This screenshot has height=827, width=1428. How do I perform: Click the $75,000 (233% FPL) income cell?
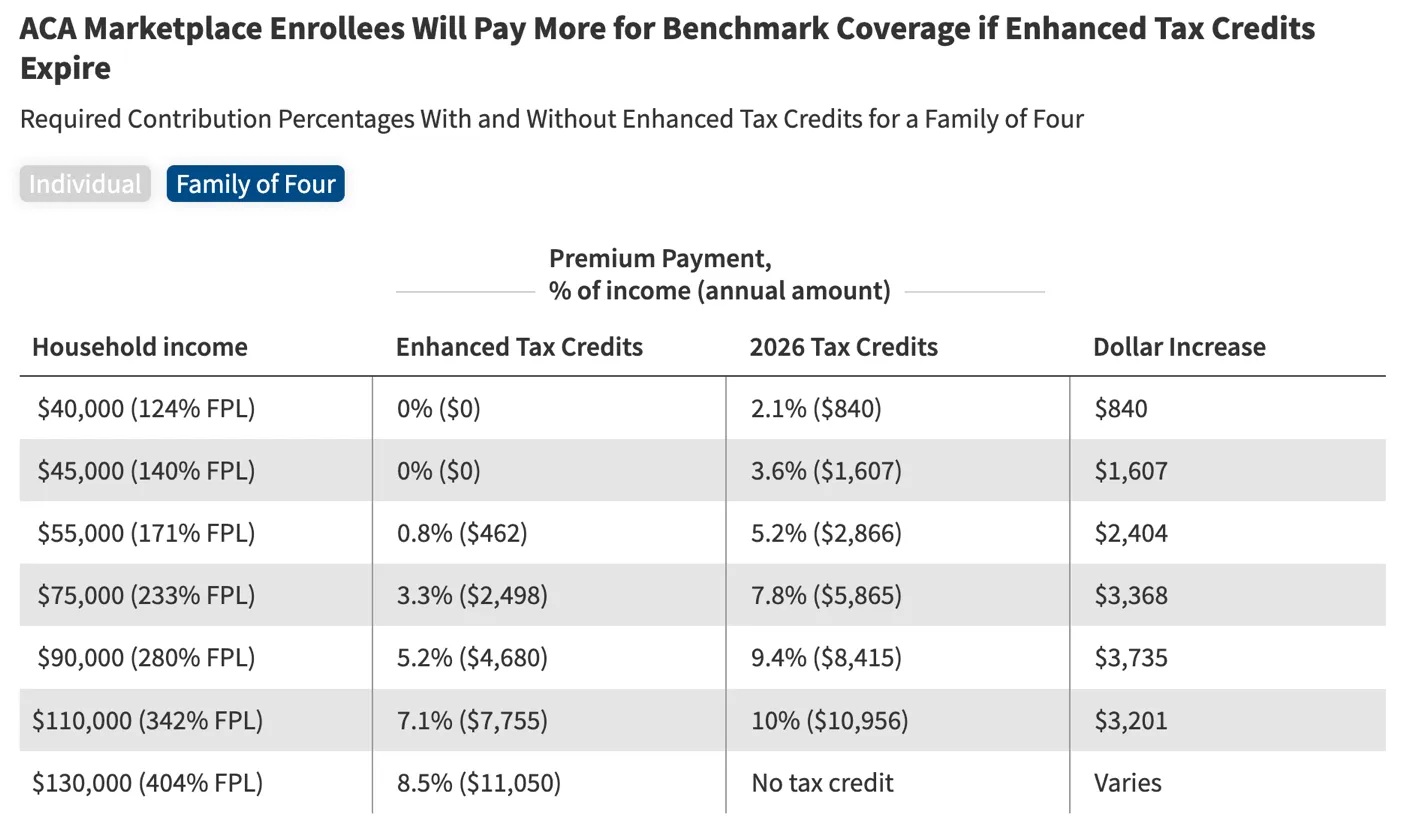146,595
